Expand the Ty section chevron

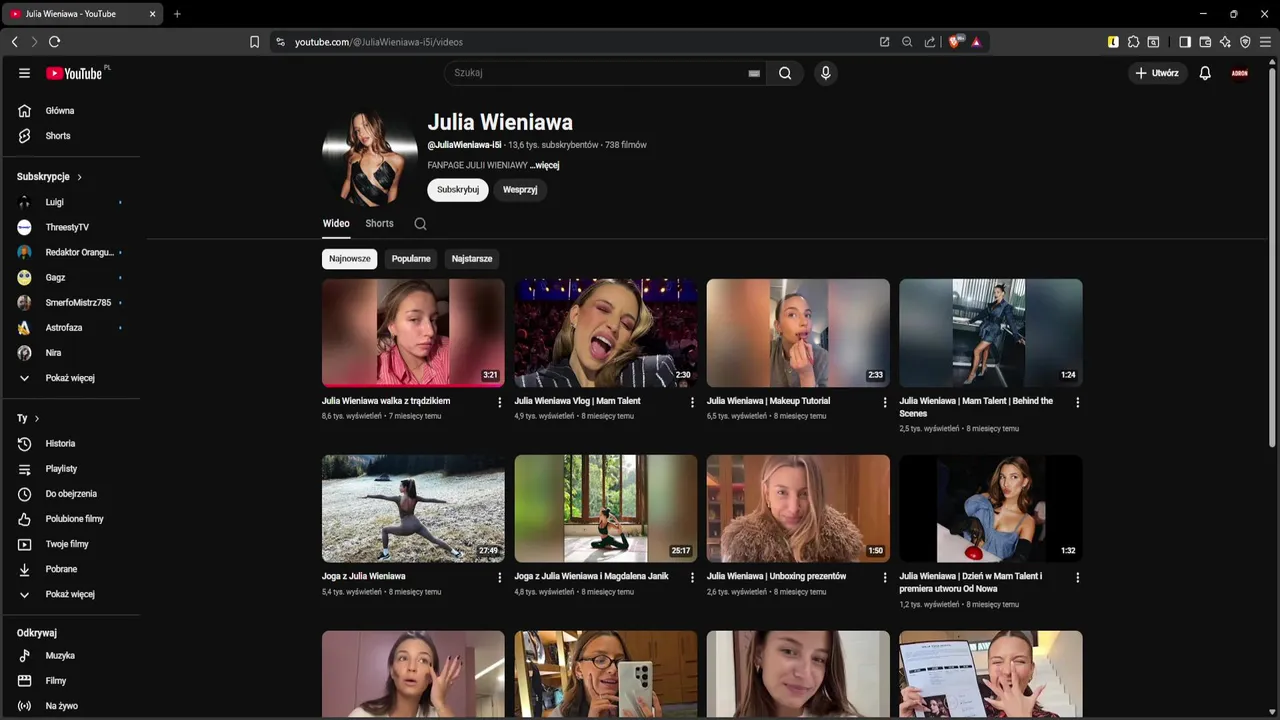click(37, 418)
